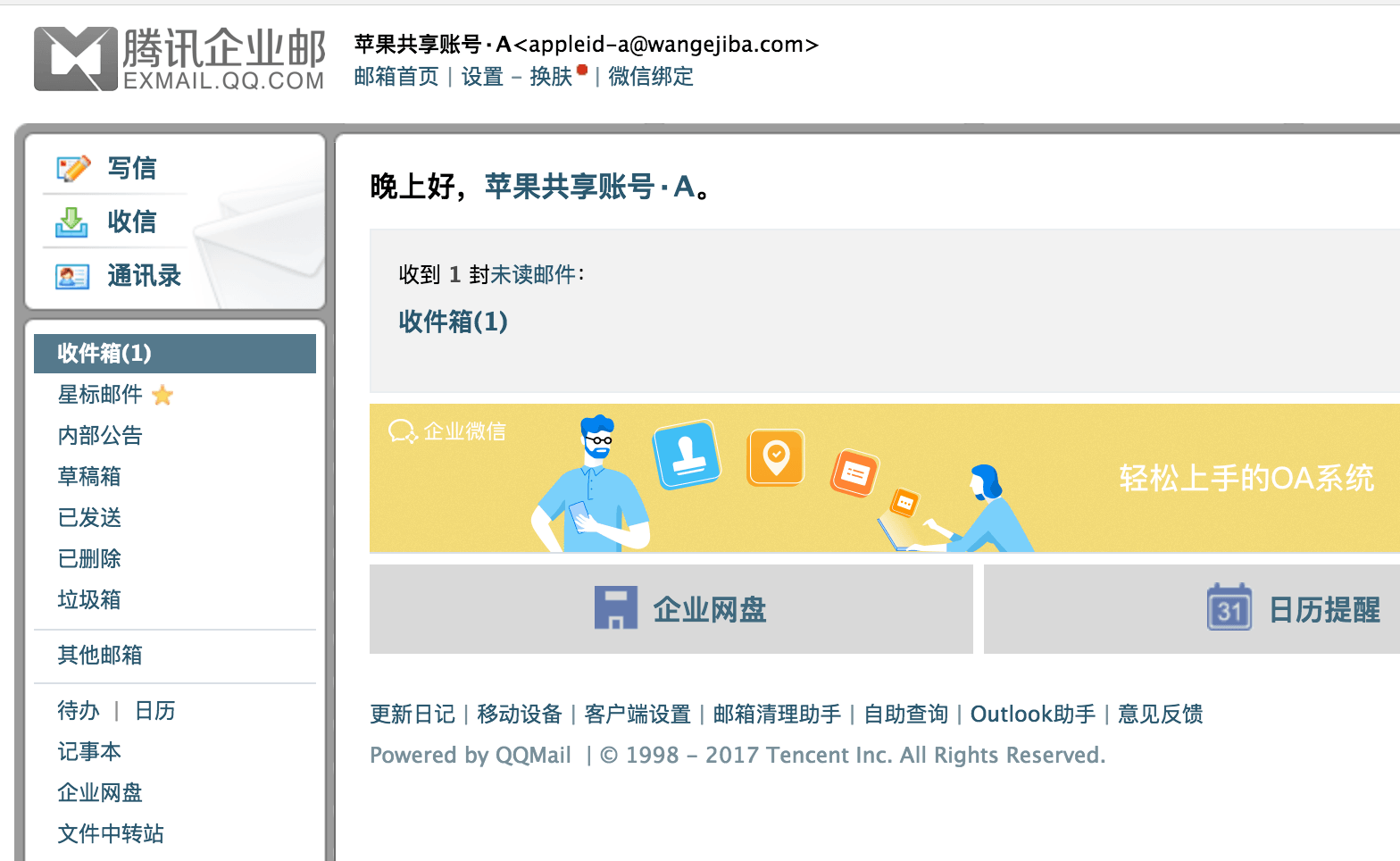This screenshot has height=861, width=1400.
Task: Click the receive mail download icon
Action: click(71, 222)
